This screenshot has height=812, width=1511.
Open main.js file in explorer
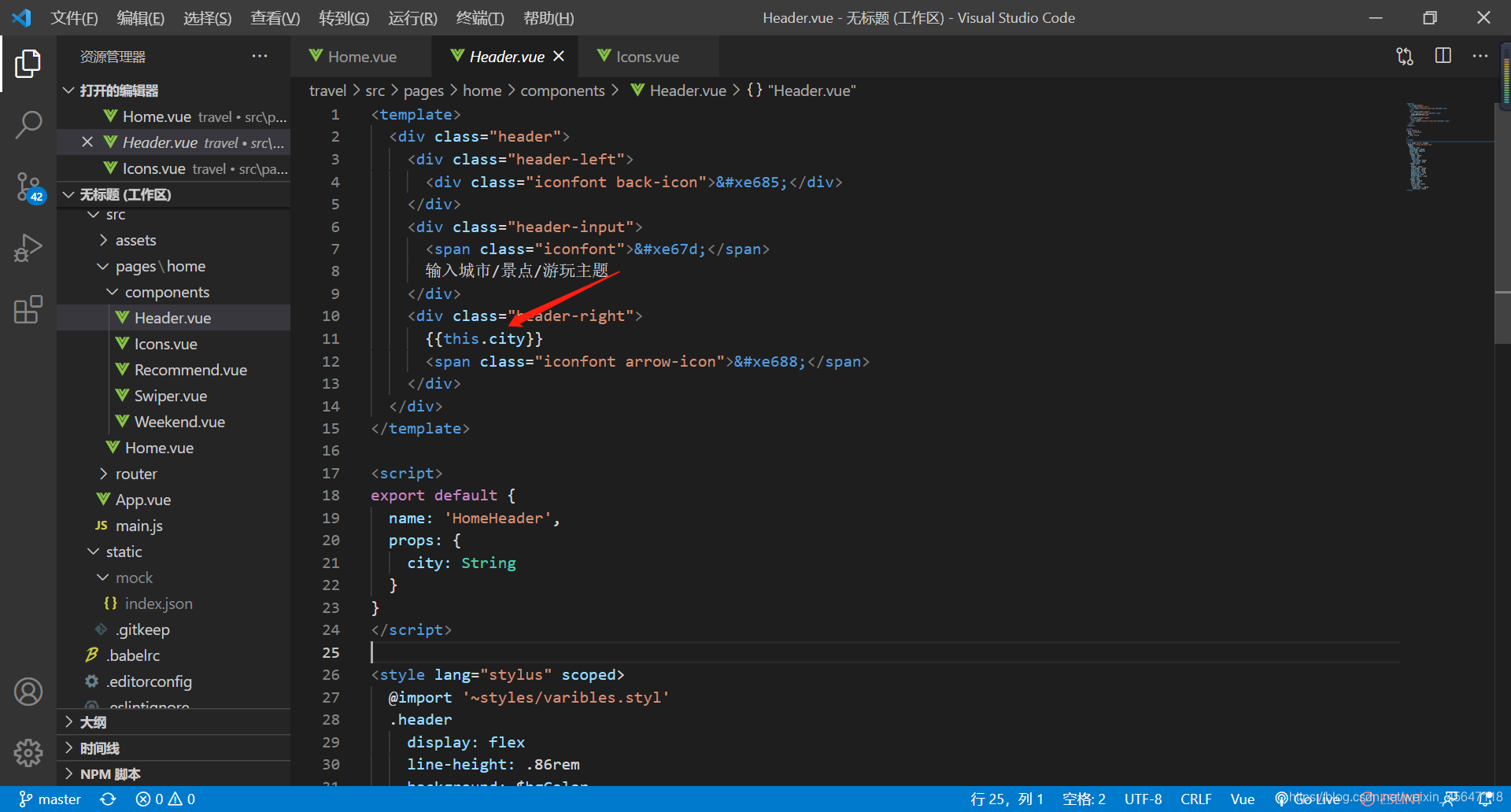pyautogui.click(x=139, y=526)
